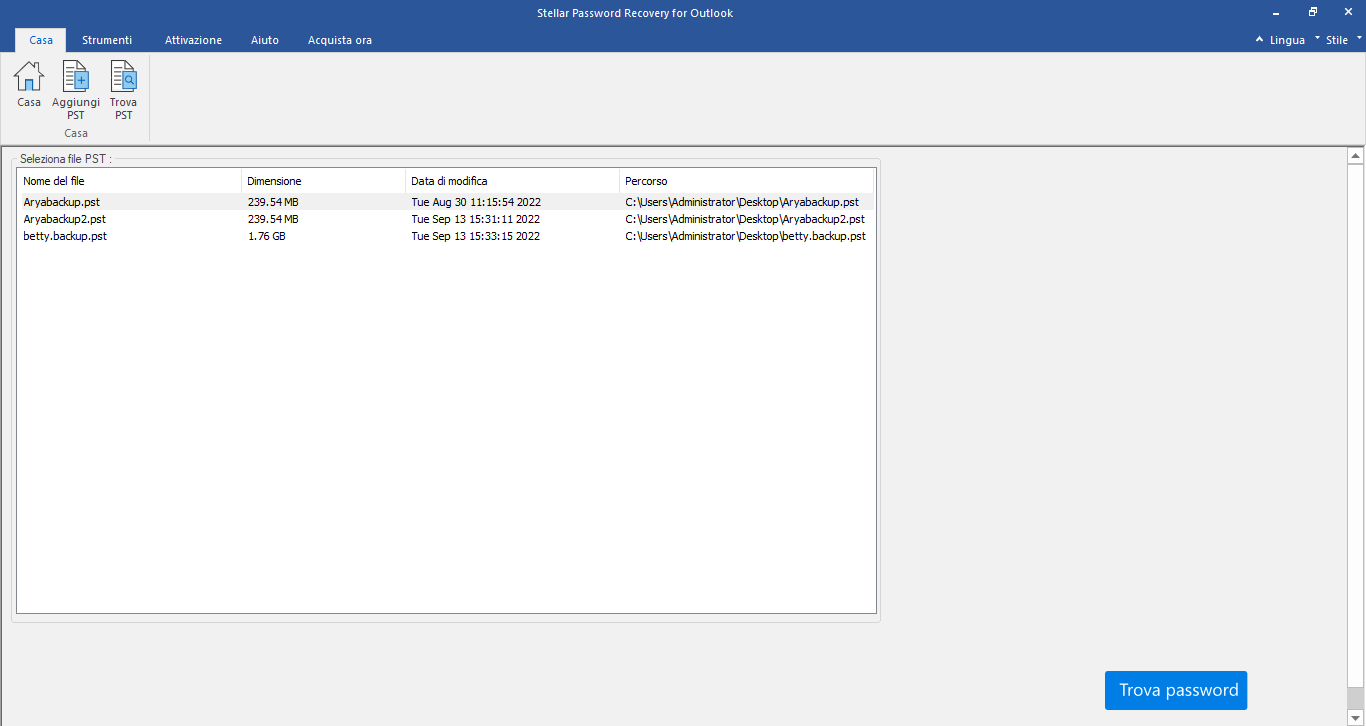Click the scrollbar up arrow

[1356, 156]
